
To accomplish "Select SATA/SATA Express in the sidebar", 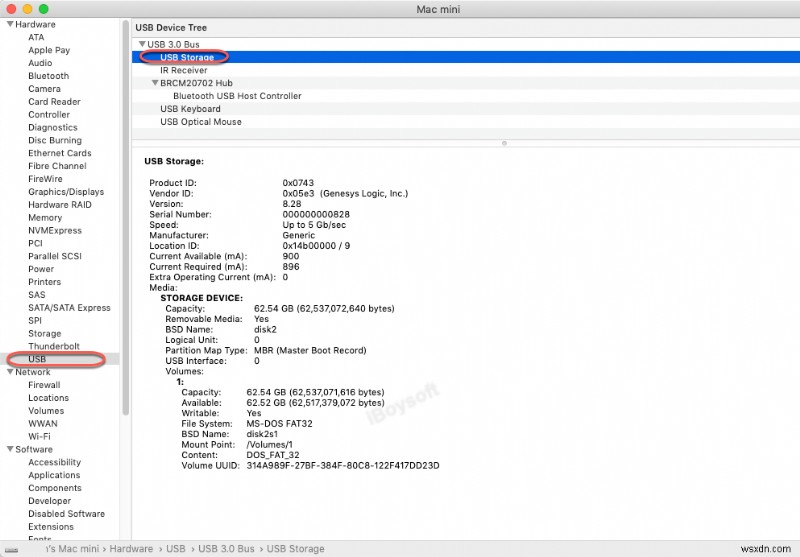I will [69, 308].
